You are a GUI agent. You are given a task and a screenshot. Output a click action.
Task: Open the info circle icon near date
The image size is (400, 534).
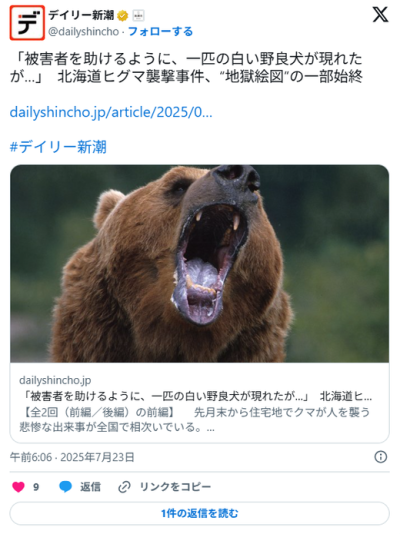pyautogui.click(x=381, y=457)
